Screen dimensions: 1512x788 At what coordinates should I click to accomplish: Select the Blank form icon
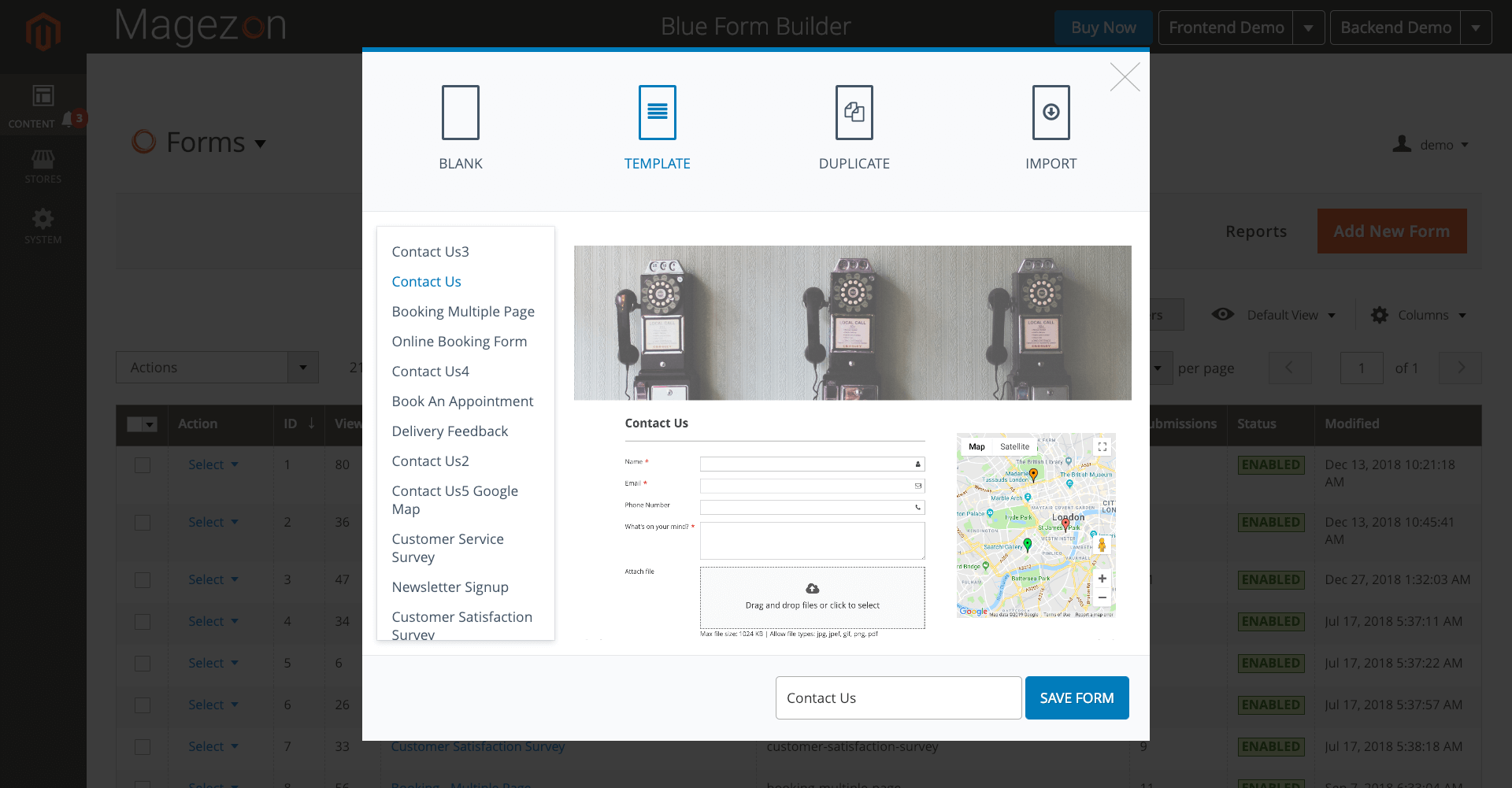pyautogui.click(x=461, y=113)
